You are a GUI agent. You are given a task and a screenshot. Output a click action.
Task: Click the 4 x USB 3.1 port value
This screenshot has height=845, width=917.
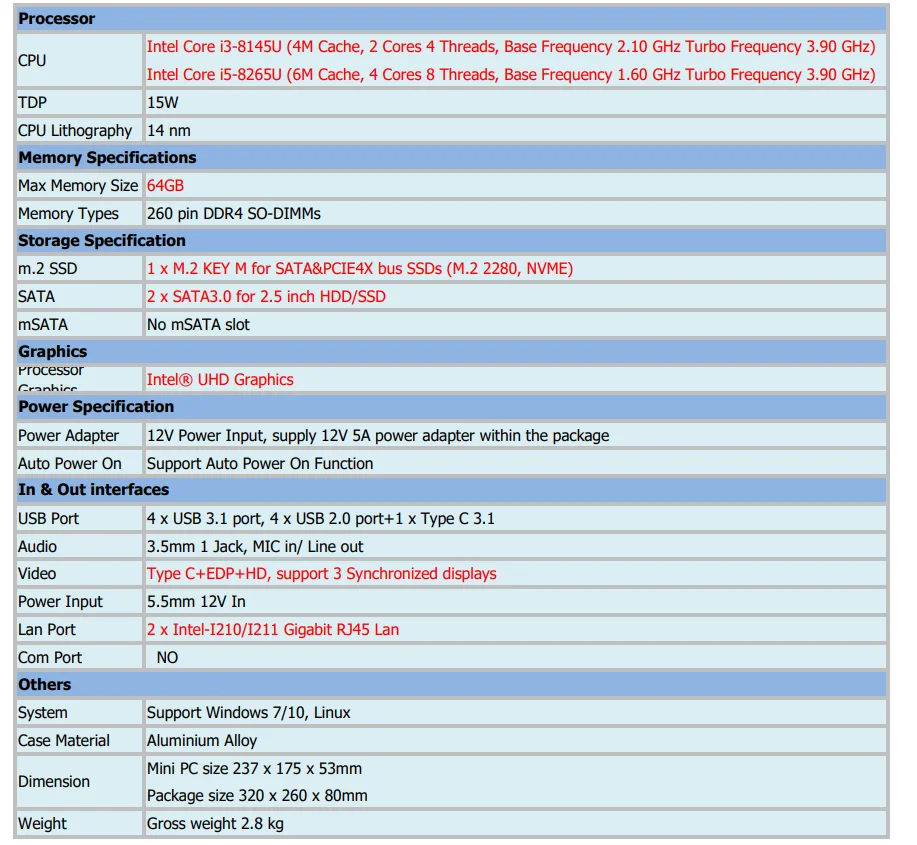click(320, 519)
